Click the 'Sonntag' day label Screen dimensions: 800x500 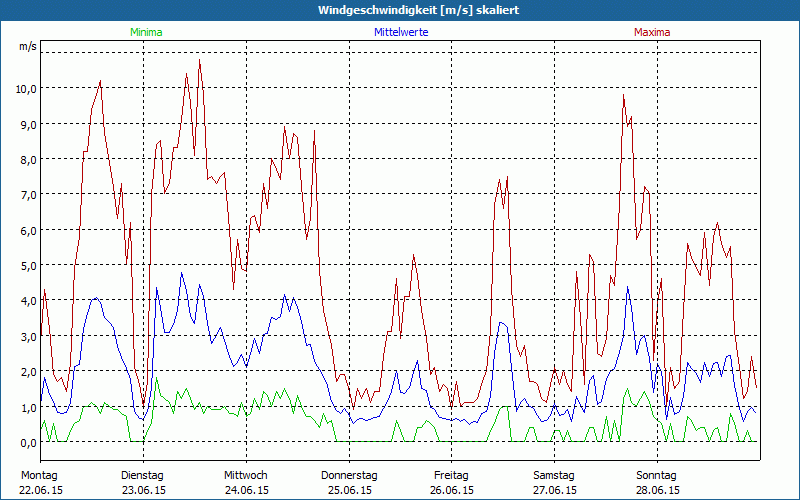(x=656, y=476)
